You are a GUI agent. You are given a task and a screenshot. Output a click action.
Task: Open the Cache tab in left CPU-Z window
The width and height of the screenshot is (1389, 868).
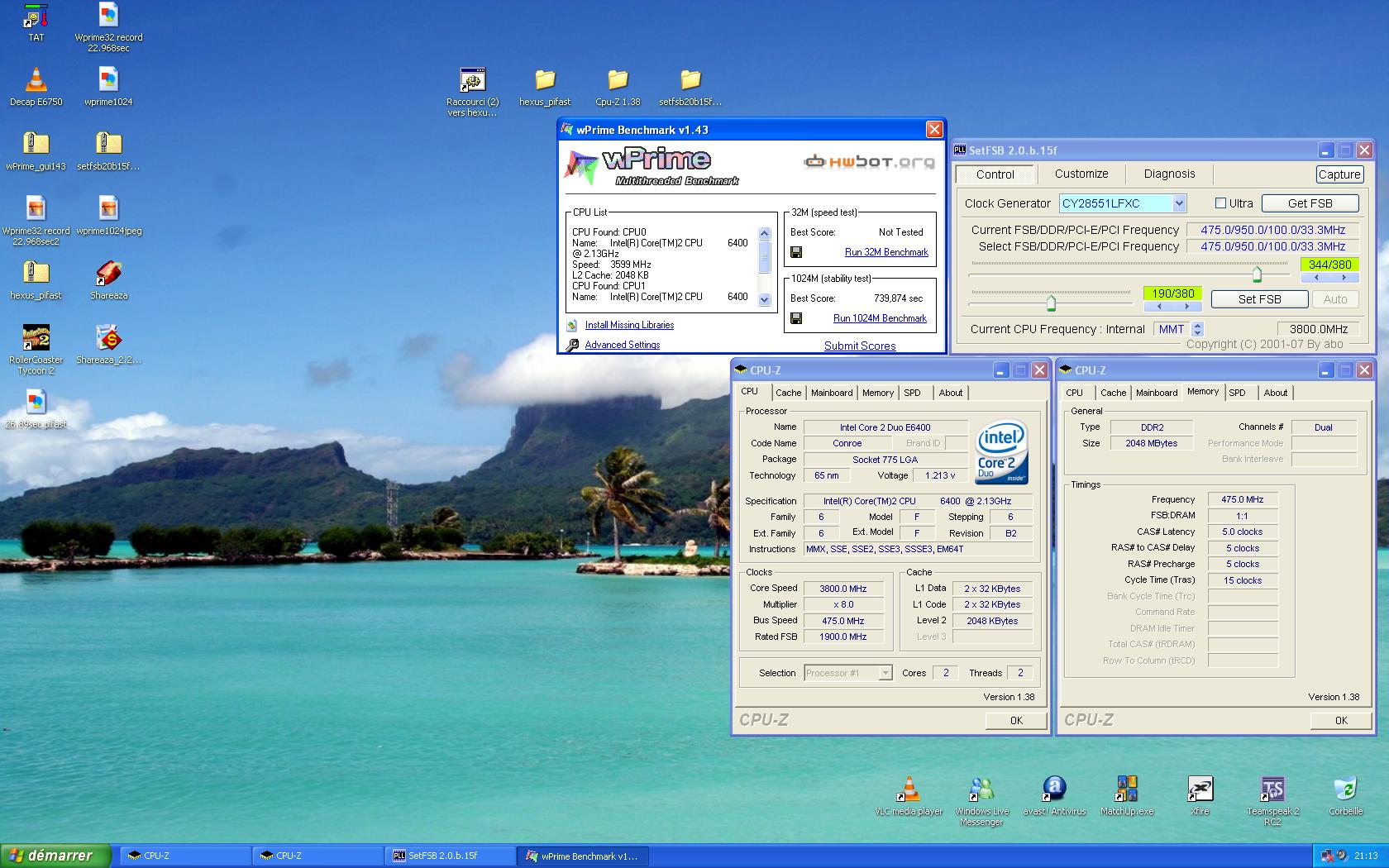click(788, 393)
